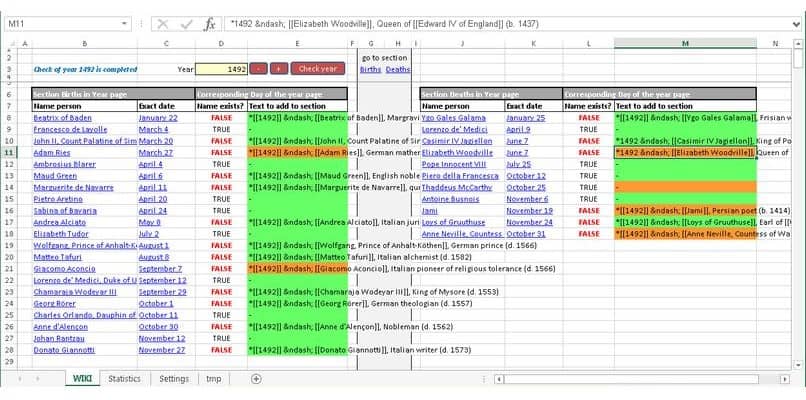Click the horizontal scrollbar right arrow

pos(785,379)
